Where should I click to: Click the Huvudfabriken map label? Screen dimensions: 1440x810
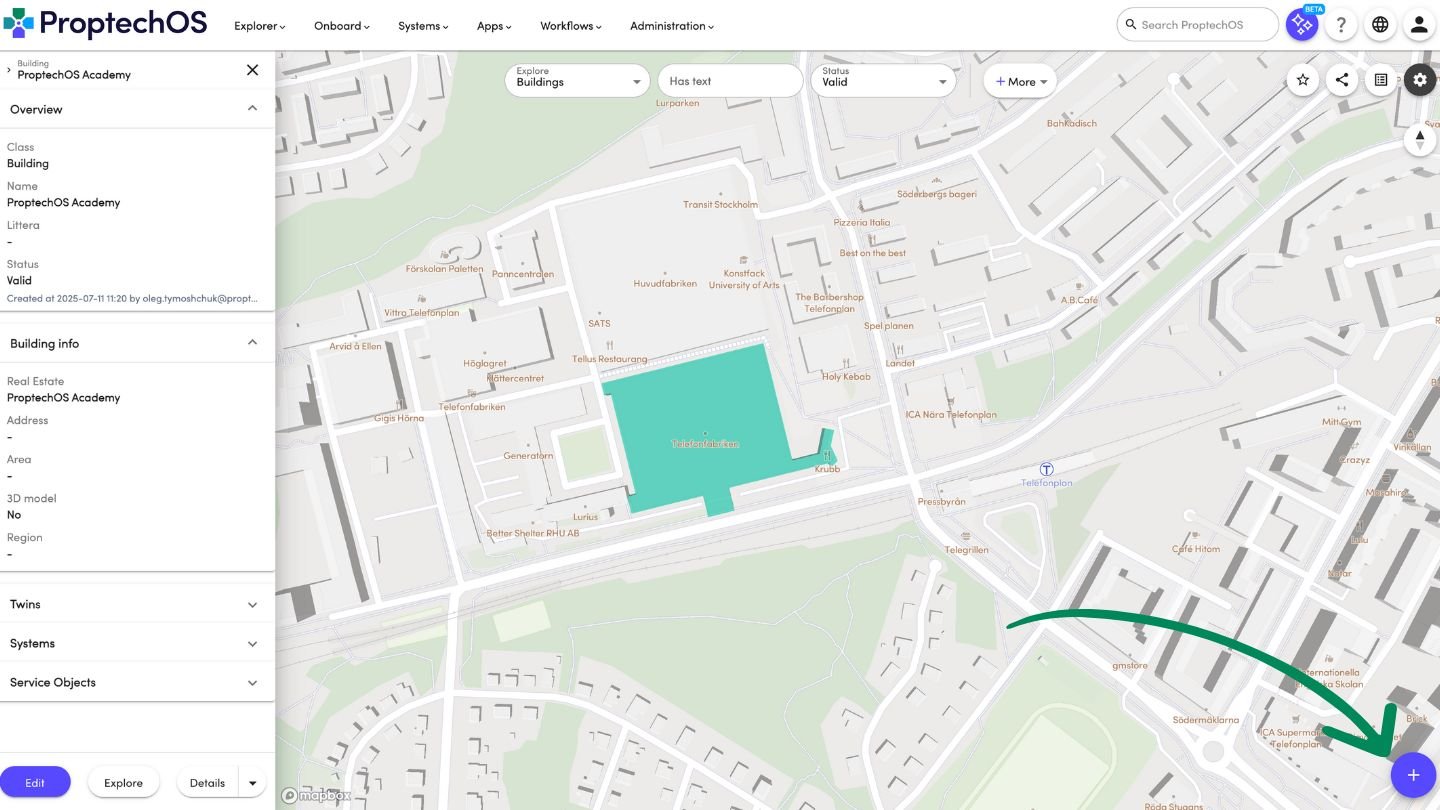click(665, 283)
